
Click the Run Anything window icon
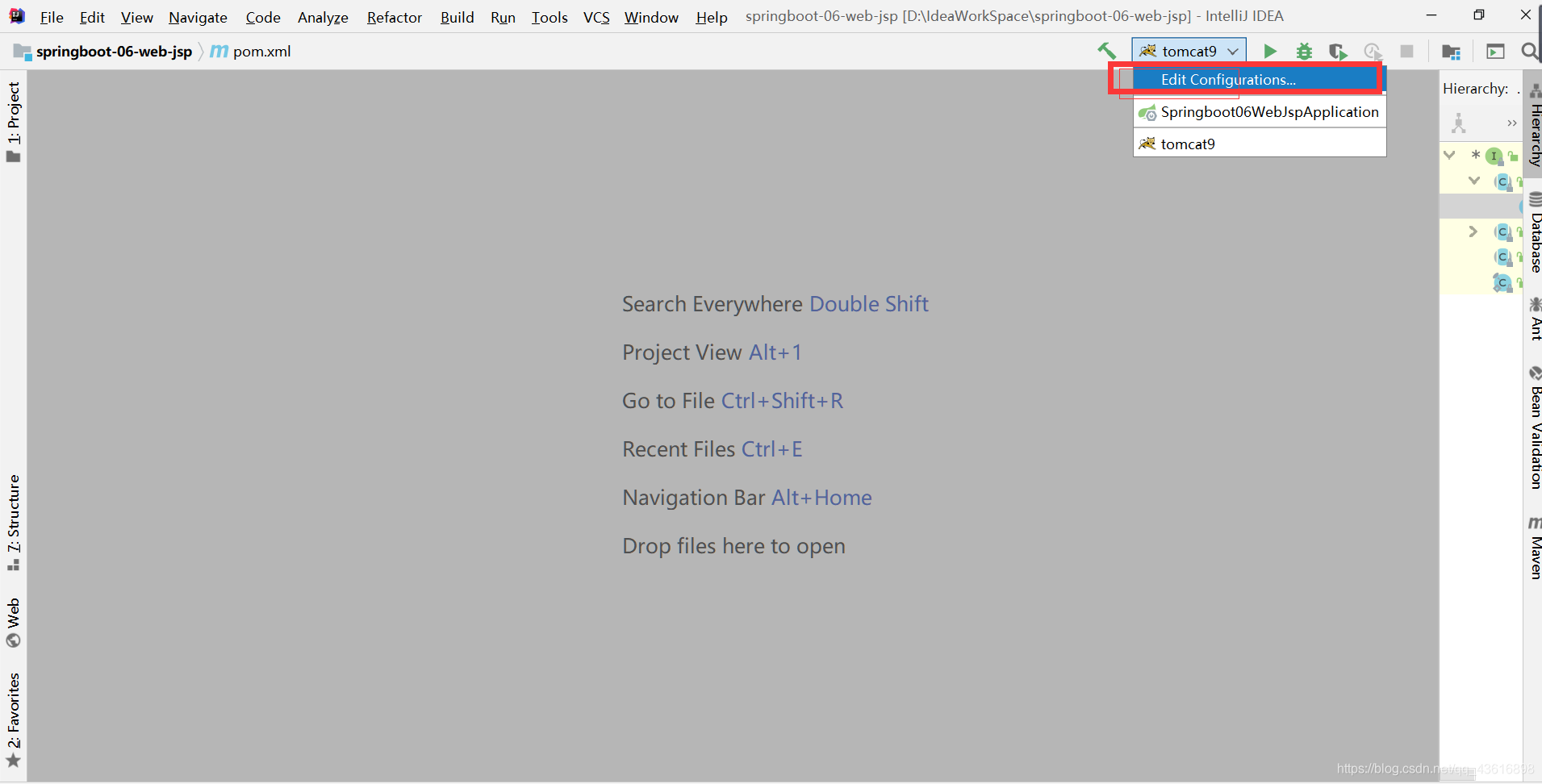click(x=1495, y=51)
